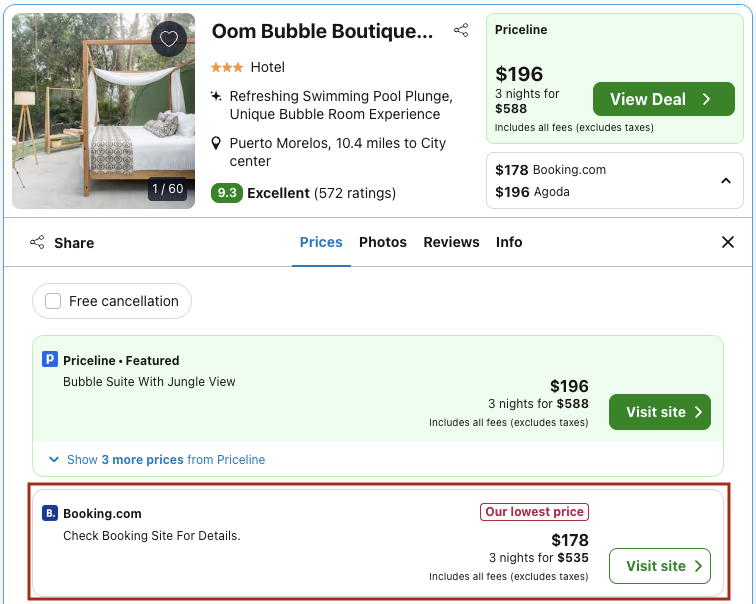Visit site for Priceline Bubble Suite
Image resolution: width=756 pixels, height=604 pixels.
pos(659,412)
